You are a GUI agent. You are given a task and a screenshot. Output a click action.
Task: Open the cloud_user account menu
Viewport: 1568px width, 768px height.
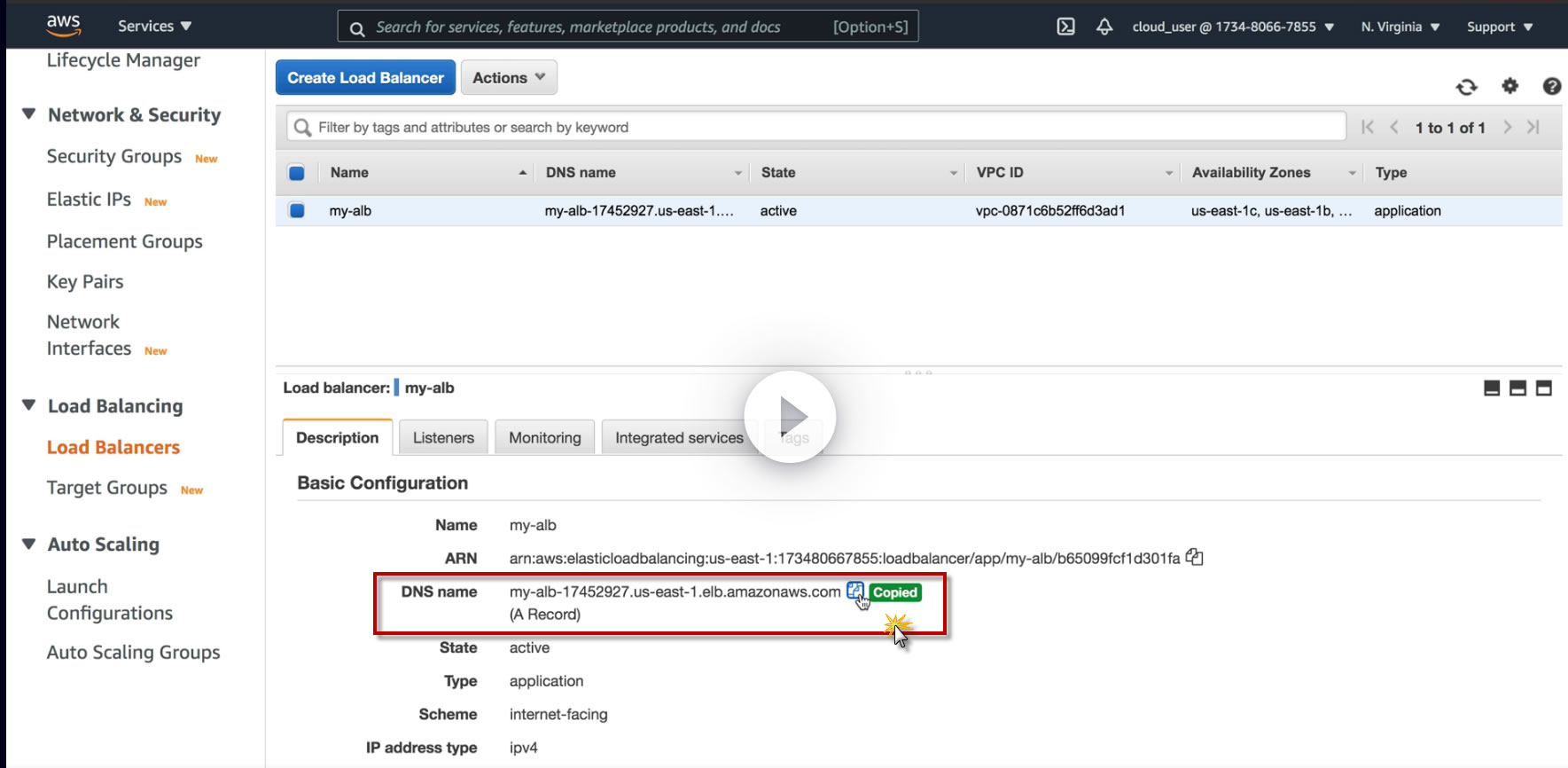pos(1233,27)
